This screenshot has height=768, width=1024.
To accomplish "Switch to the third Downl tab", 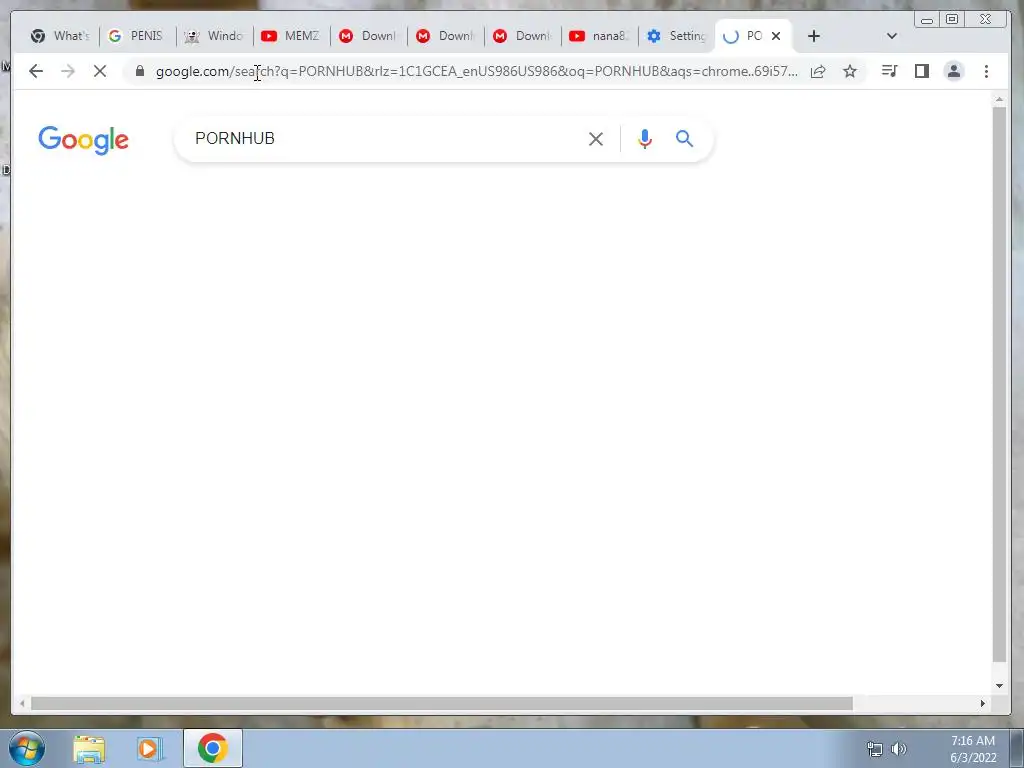I will pos(522,36).
